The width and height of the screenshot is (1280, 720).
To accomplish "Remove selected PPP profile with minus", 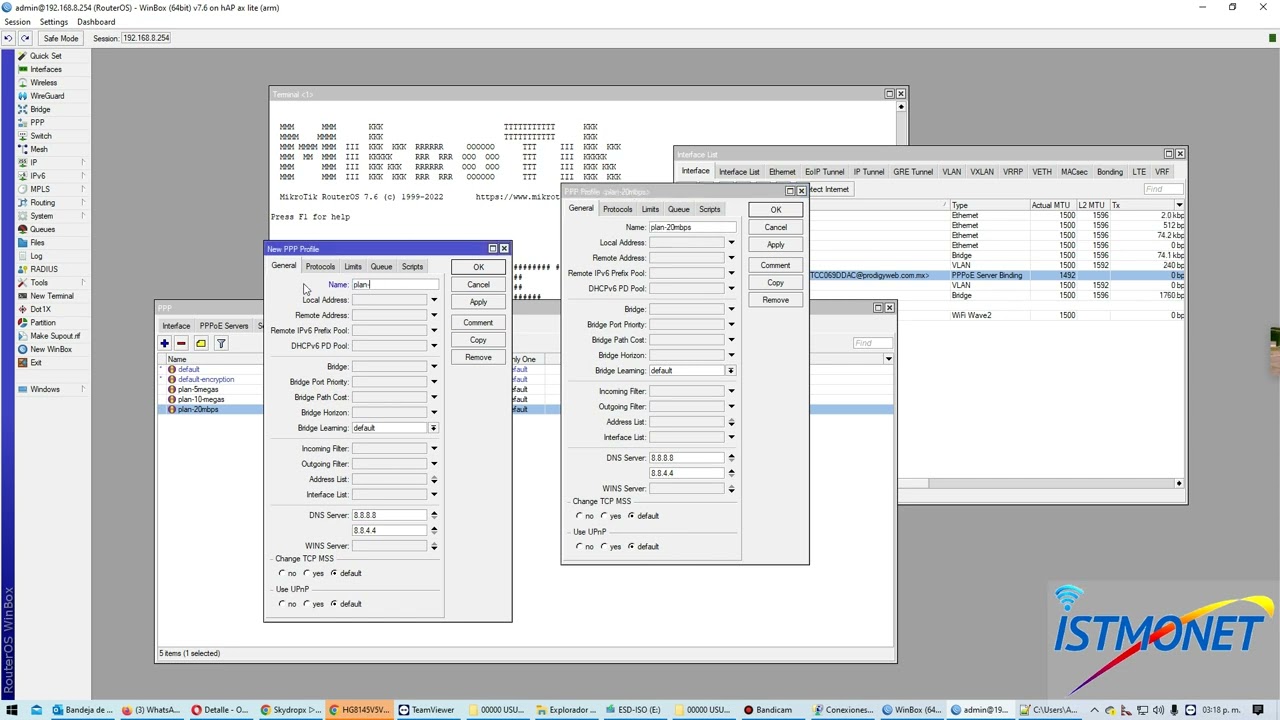I will point(181,344).
